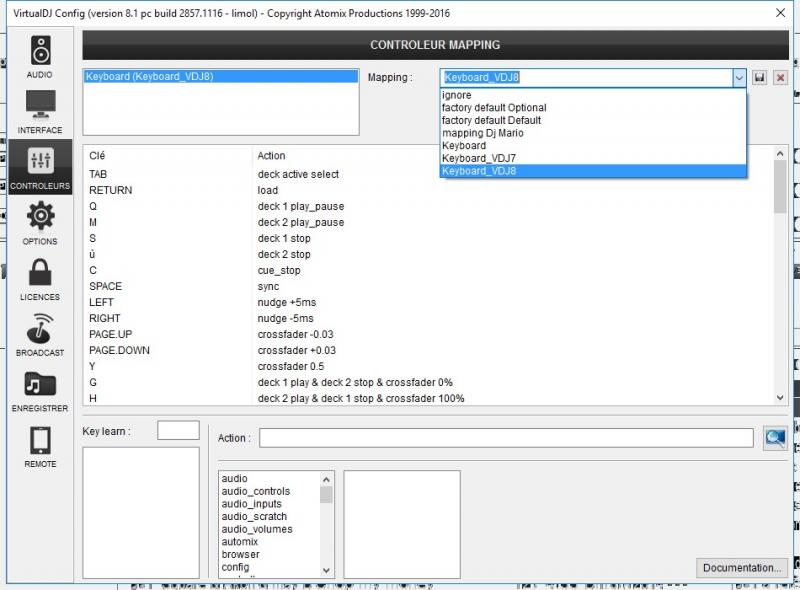Open the Options gear section
Image resolution: width=800 pixels, height=590 pixels.
coord(40,222)
